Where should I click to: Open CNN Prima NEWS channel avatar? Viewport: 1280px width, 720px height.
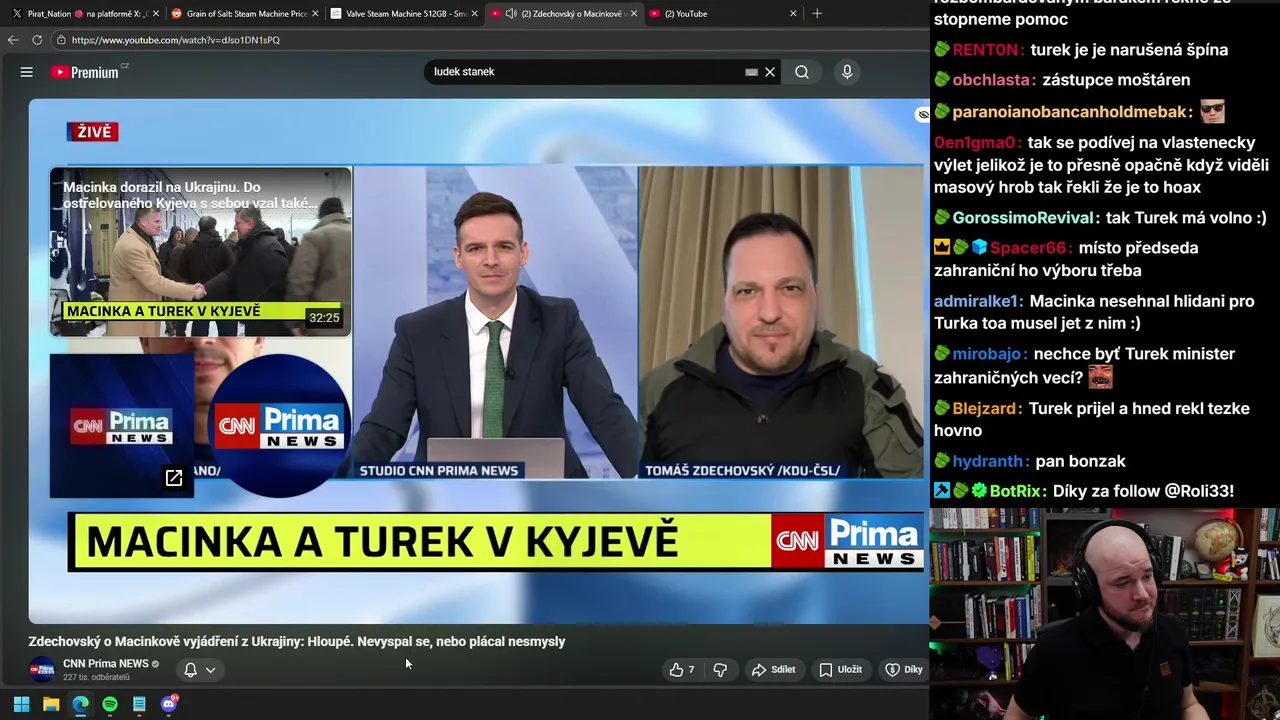pyautogui.click(x=42, y=670)
